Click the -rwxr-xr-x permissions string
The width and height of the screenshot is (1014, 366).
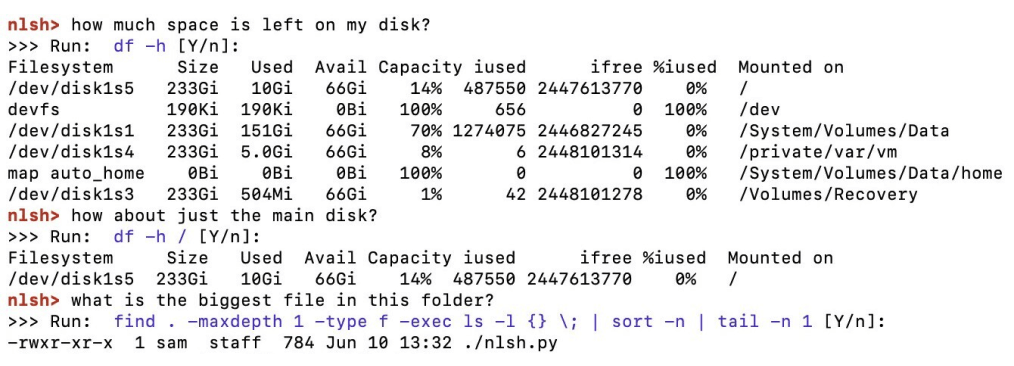click(61, 343)
